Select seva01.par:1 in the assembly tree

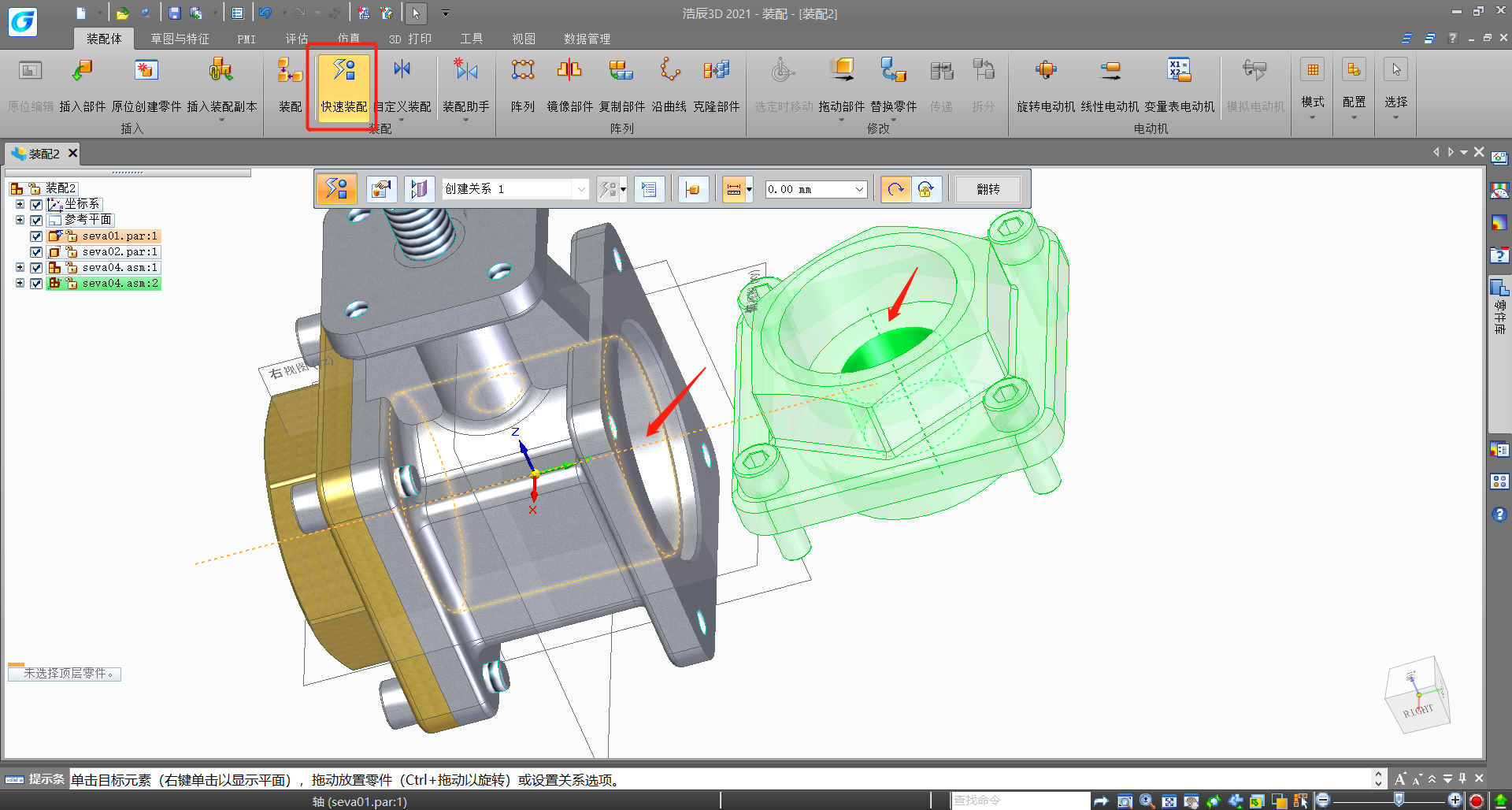[120, 236]
